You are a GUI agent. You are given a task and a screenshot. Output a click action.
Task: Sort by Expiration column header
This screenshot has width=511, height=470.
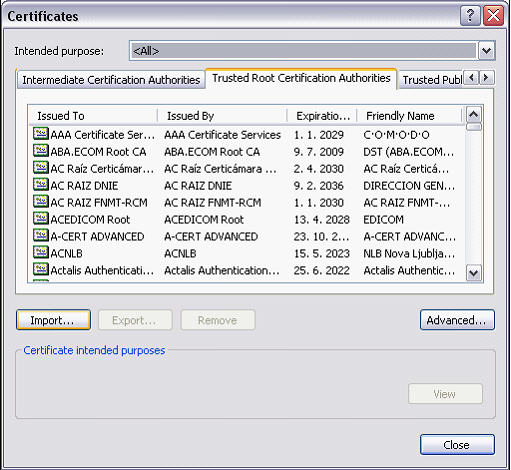coord(322,116)
